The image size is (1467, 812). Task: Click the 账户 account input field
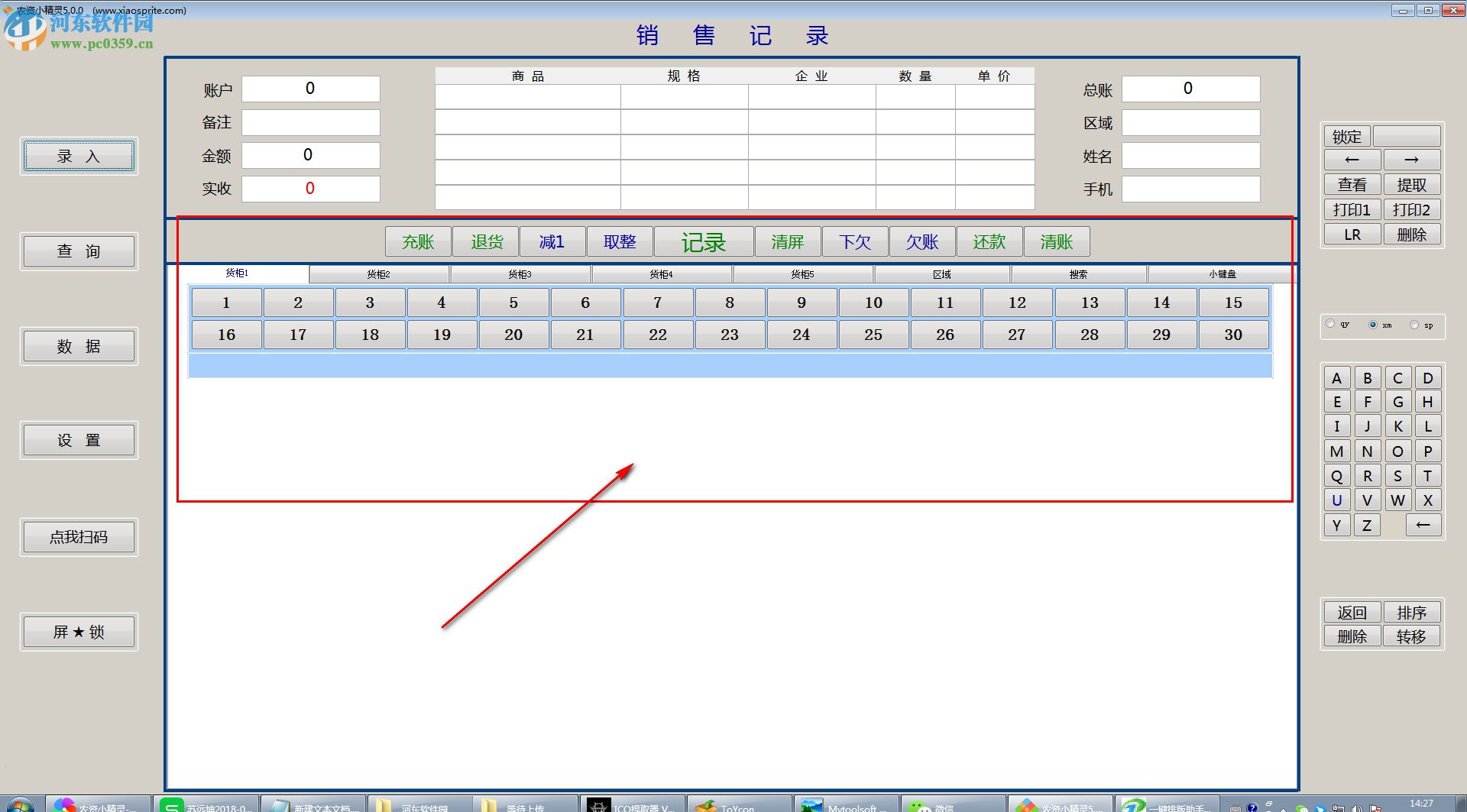click(x=311, y=89)
